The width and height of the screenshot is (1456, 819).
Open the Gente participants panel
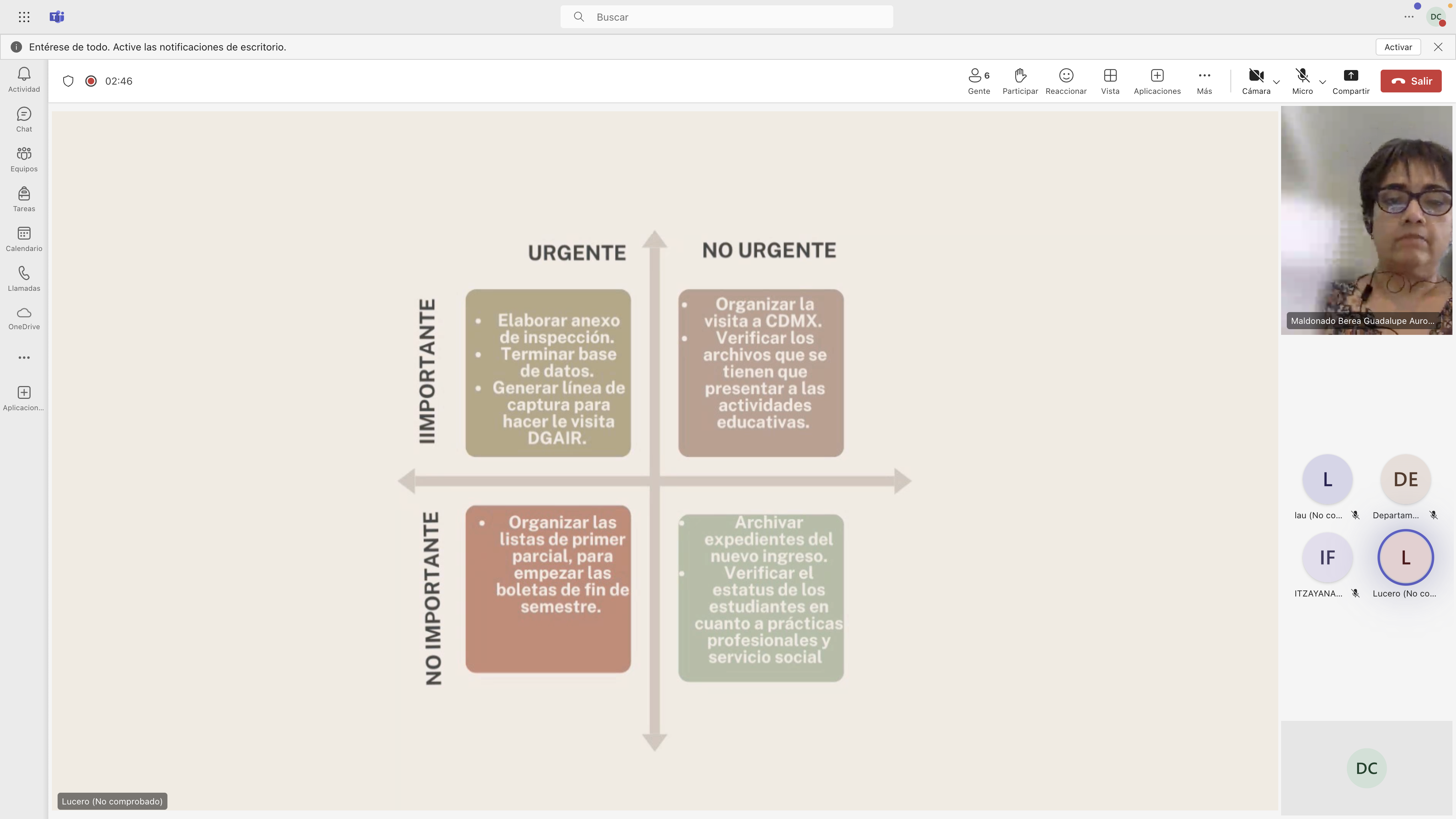coord(979,81)
